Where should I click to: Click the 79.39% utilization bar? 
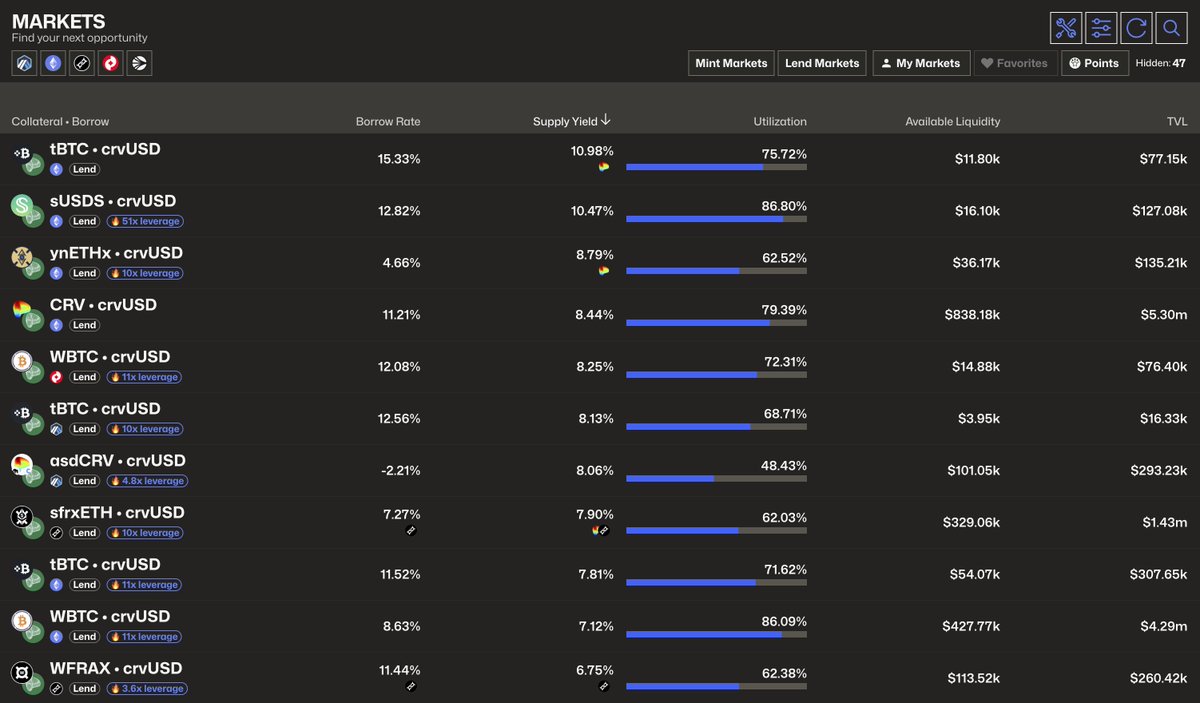pos(716,323)
